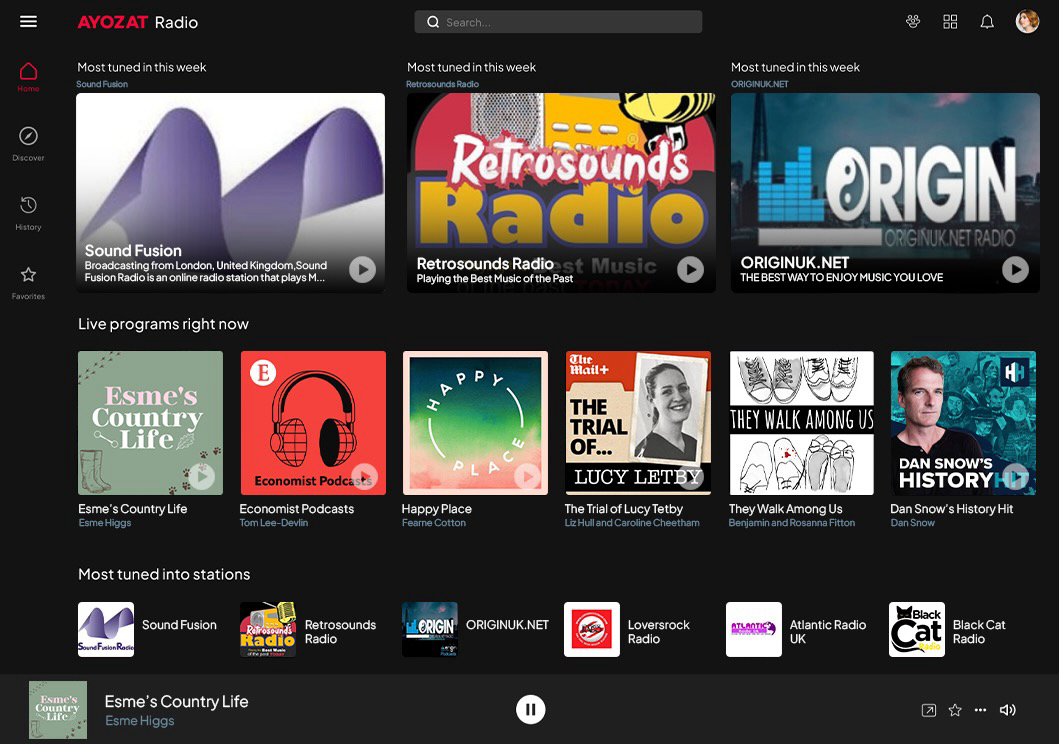The width and height of the screenshot is (1059, 744).
Task: Select Loversrock Radio station name
Action: pyautogui.click(x=658, y=632)
